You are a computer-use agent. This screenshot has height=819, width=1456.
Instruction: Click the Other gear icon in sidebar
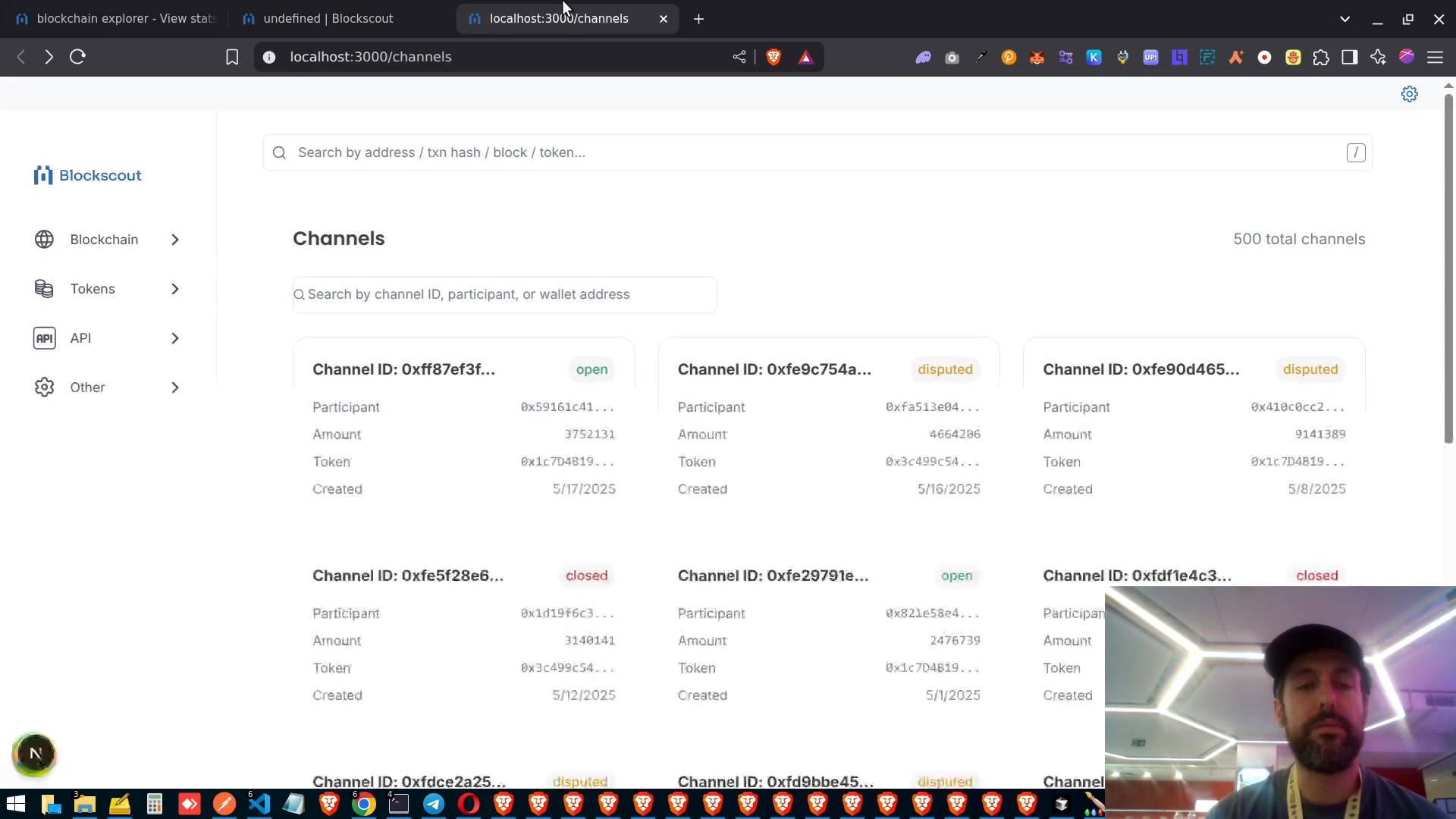coord(44,388)
